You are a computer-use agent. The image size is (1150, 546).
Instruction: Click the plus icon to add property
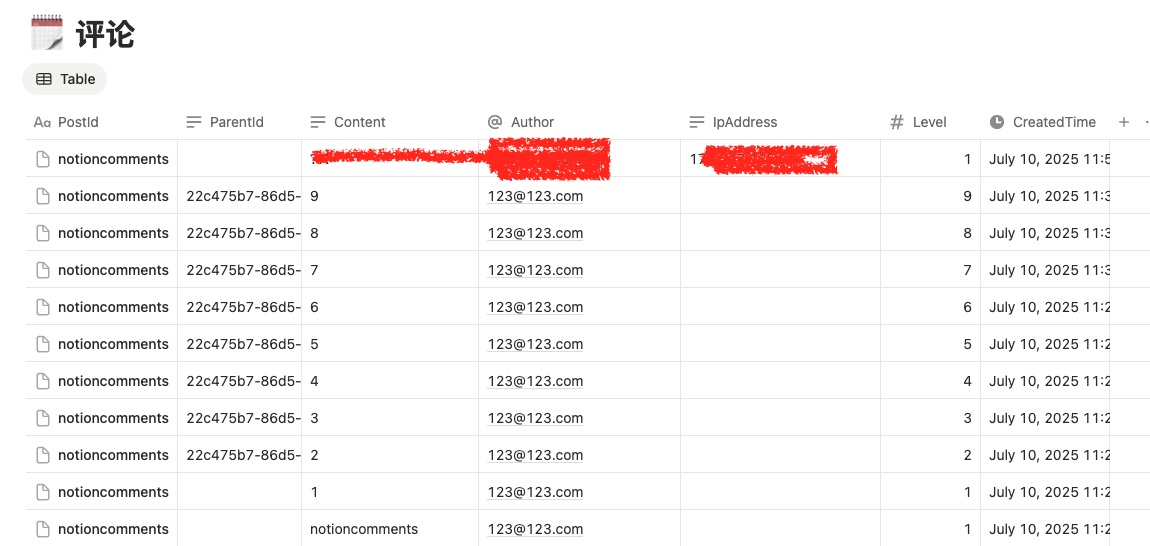point(1124,122)
